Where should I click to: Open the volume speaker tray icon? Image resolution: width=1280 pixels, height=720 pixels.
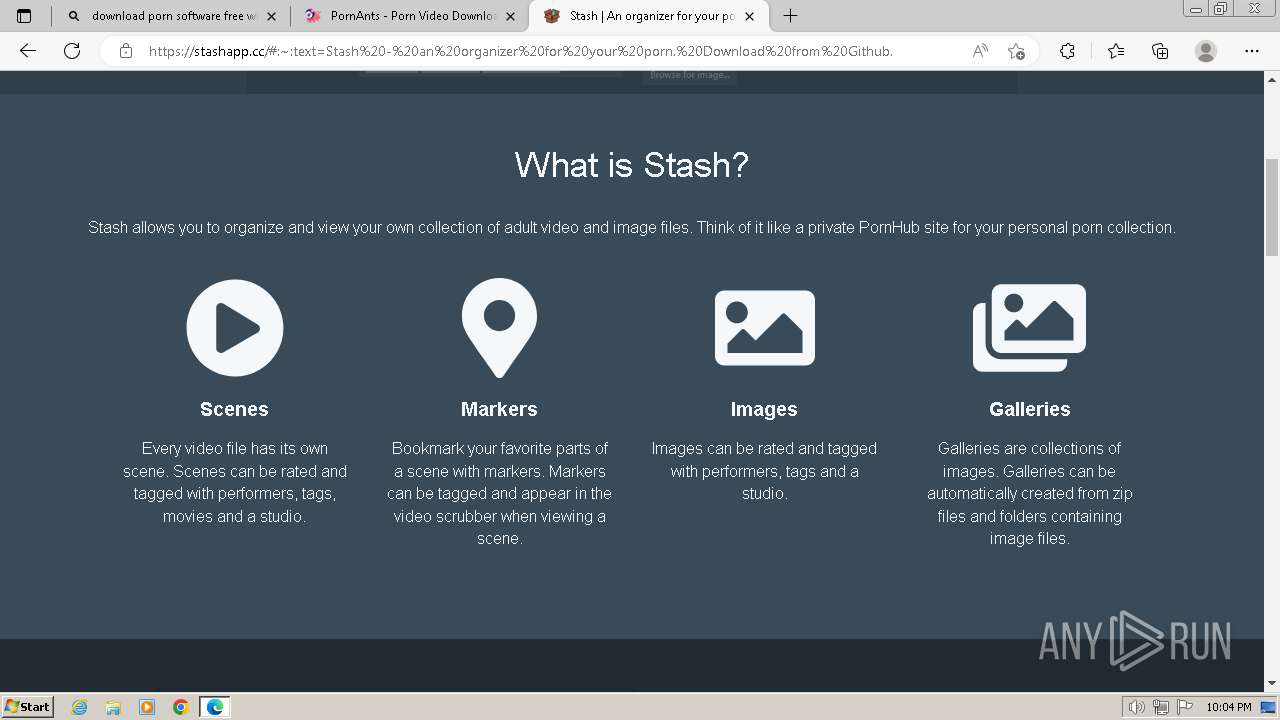click(1137, 707)
